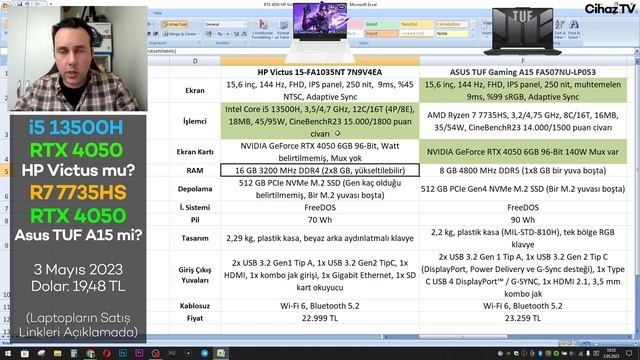This screenshot has height=360, width=640.
Task: Select row 5 header
Action: pos(6,171)
